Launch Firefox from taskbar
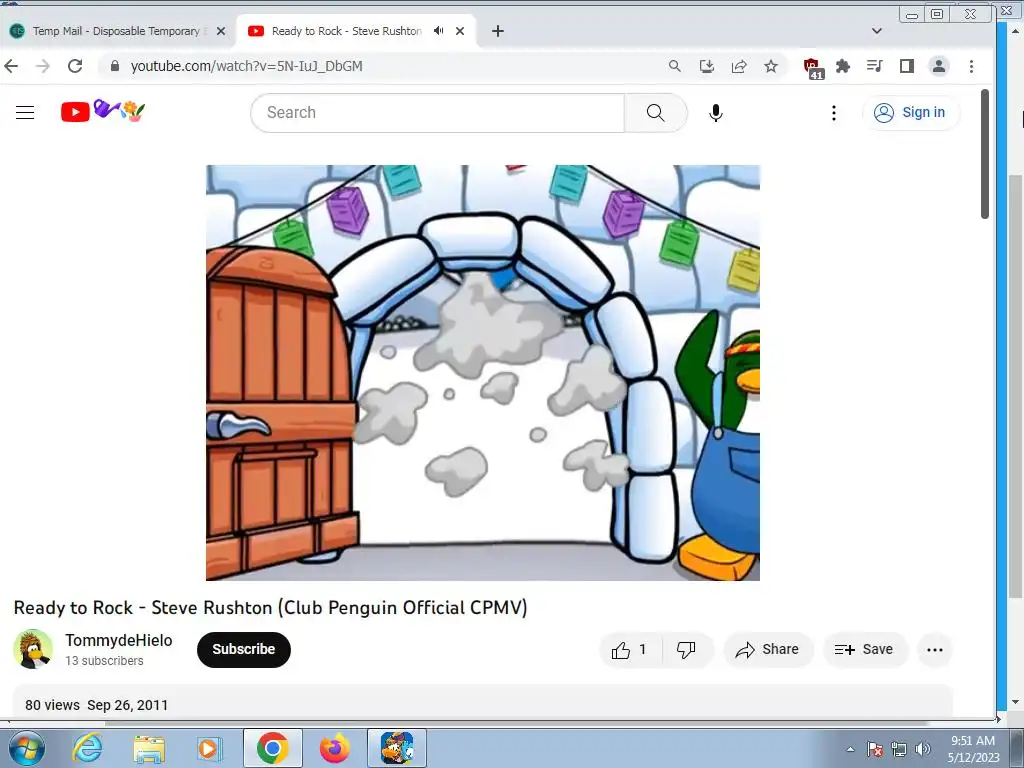Viewport: 1024px width, 768px height. (334, 748)
